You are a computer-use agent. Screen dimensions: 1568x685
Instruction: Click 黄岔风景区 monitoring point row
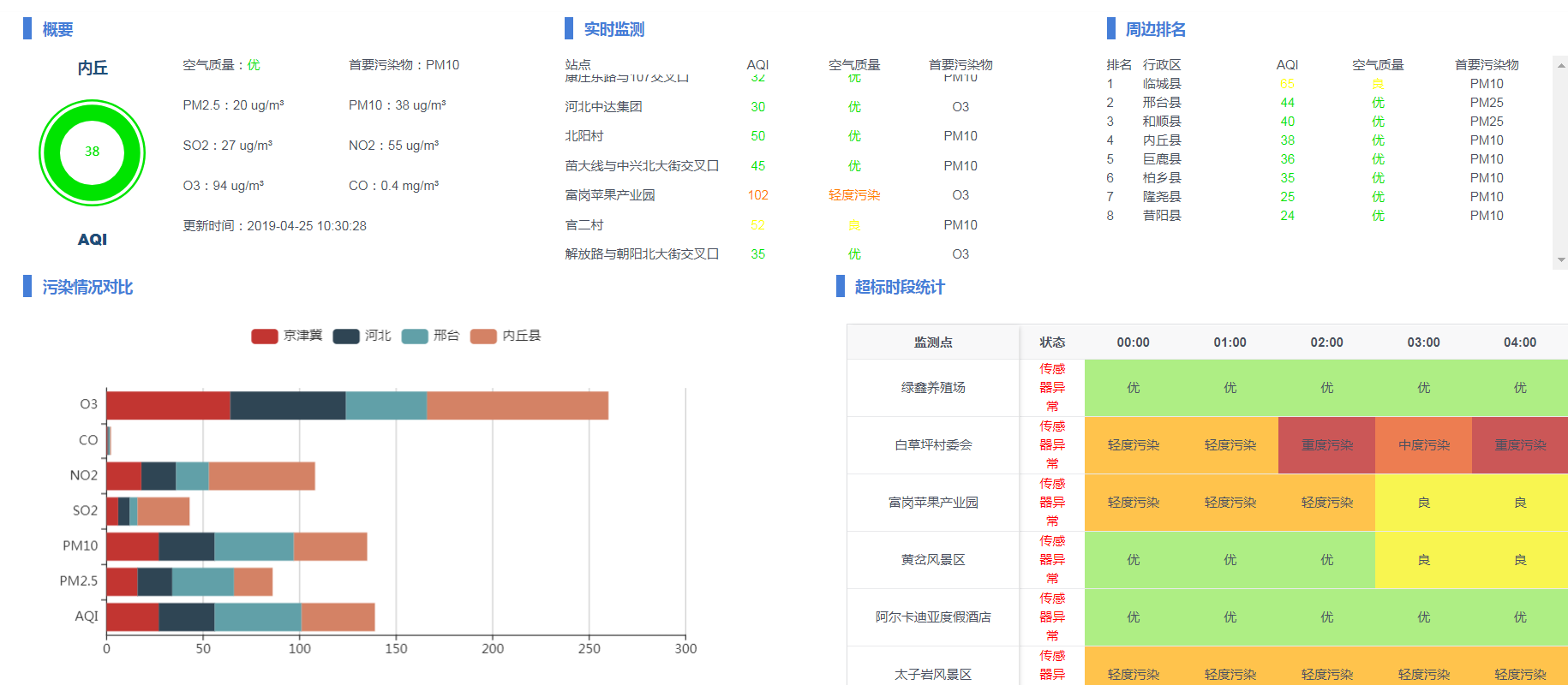[1207, 560]
